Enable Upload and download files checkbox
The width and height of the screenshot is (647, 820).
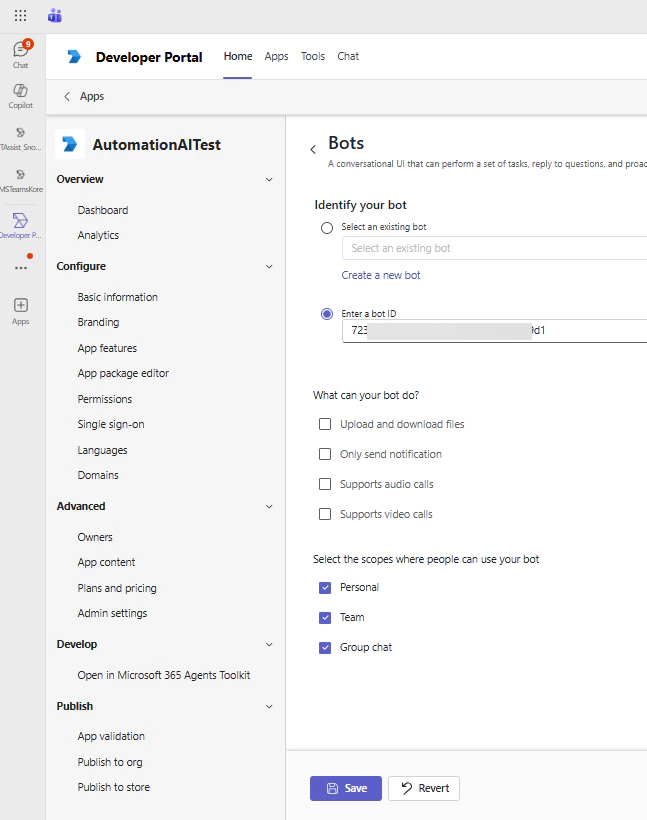[x=325, y=424]
